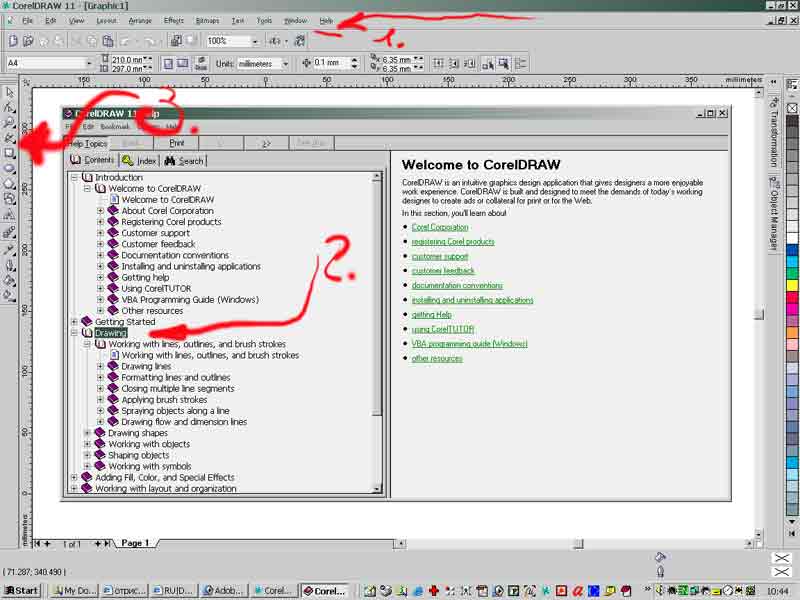Click the Application launcher icon

276,41
